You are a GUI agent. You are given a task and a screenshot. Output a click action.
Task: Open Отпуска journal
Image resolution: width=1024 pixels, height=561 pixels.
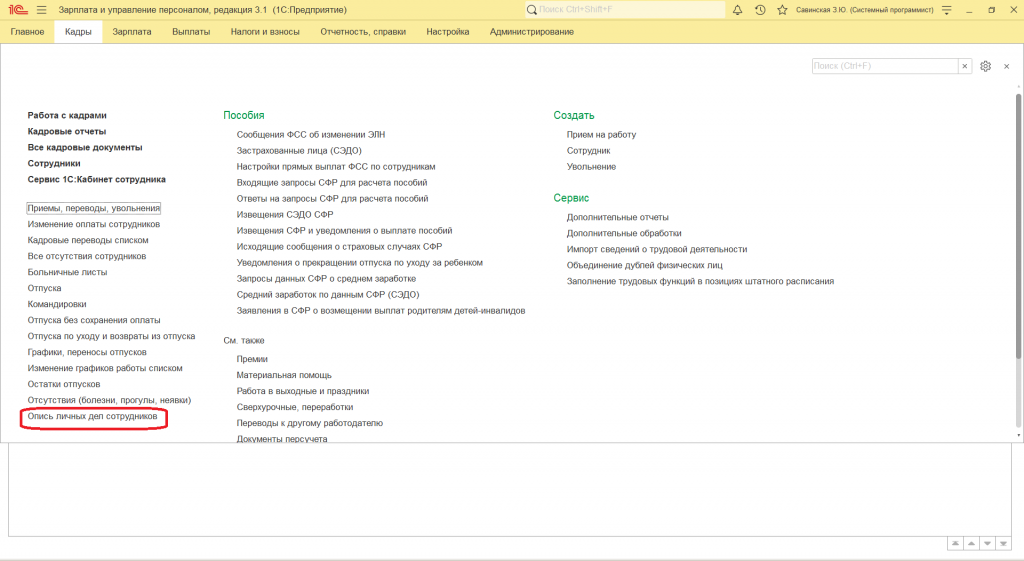coord(44,288)
